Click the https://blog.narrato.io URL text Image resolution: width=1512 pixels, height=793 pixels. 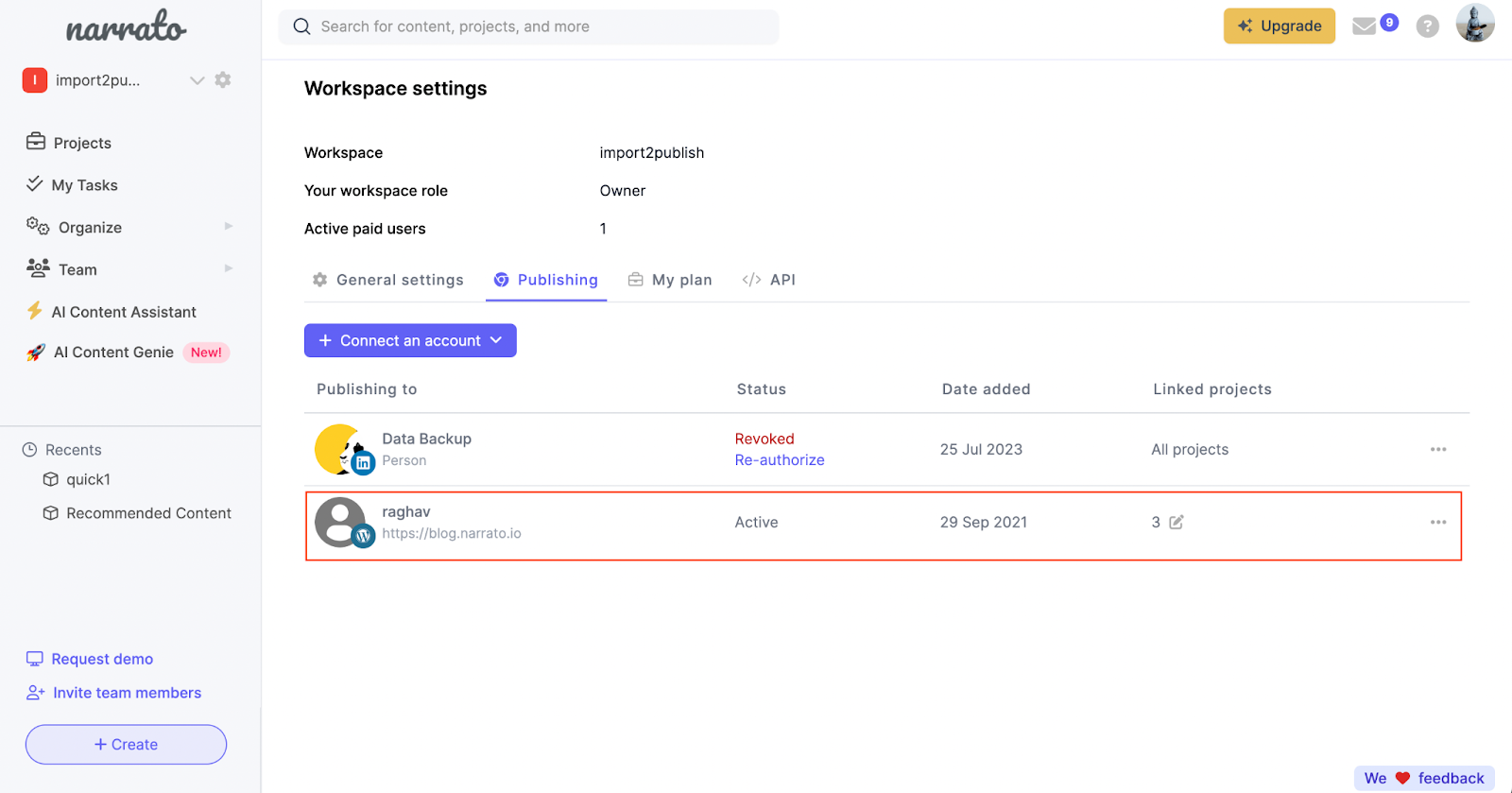coord(452,533)
